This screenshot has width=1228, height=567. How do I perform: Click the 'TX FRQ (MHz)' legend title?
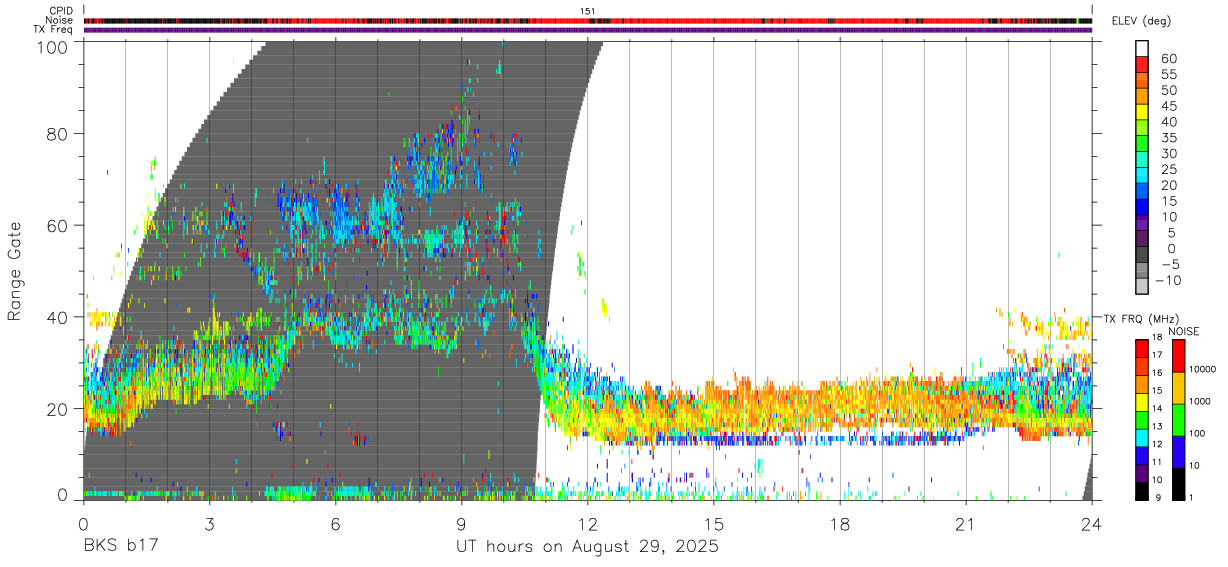point(1139,318)
